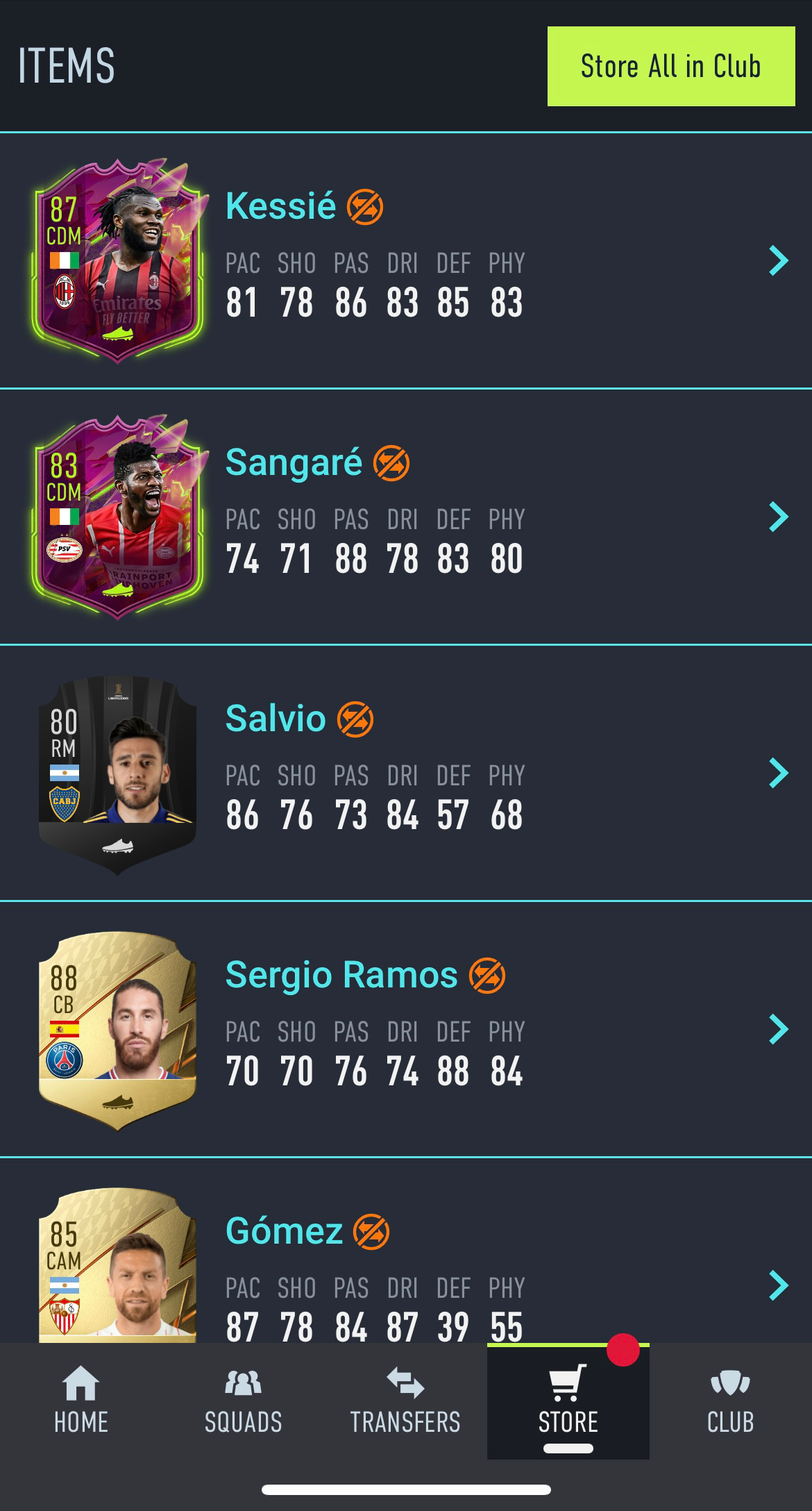Tap the untradeable icon beside Sangaré
Screen dimensions: 812x1511
(x=391, y=463)
